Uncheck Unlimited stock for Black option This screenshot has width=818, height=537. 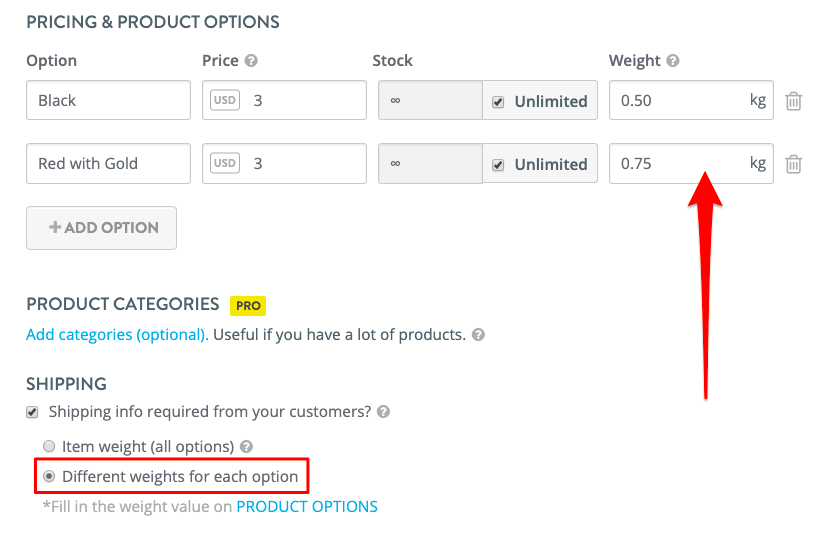click(x=498, y=102)
